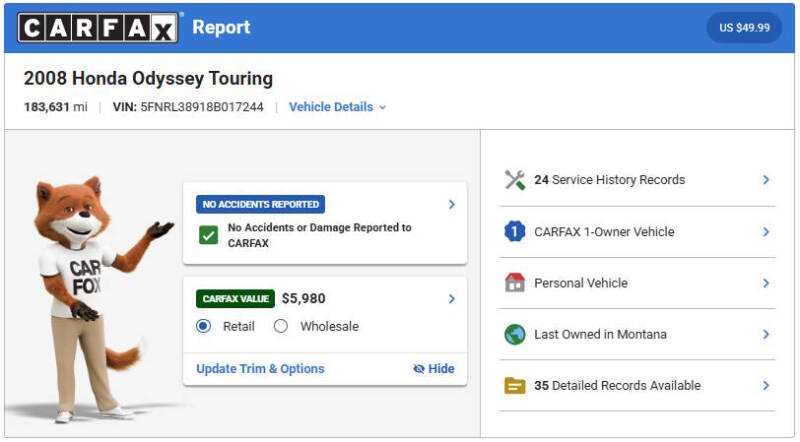Click the 2008 Honda Odyssey Touring title
The width and height of the screenshot is (800, 442).
(x=148, y=79)
